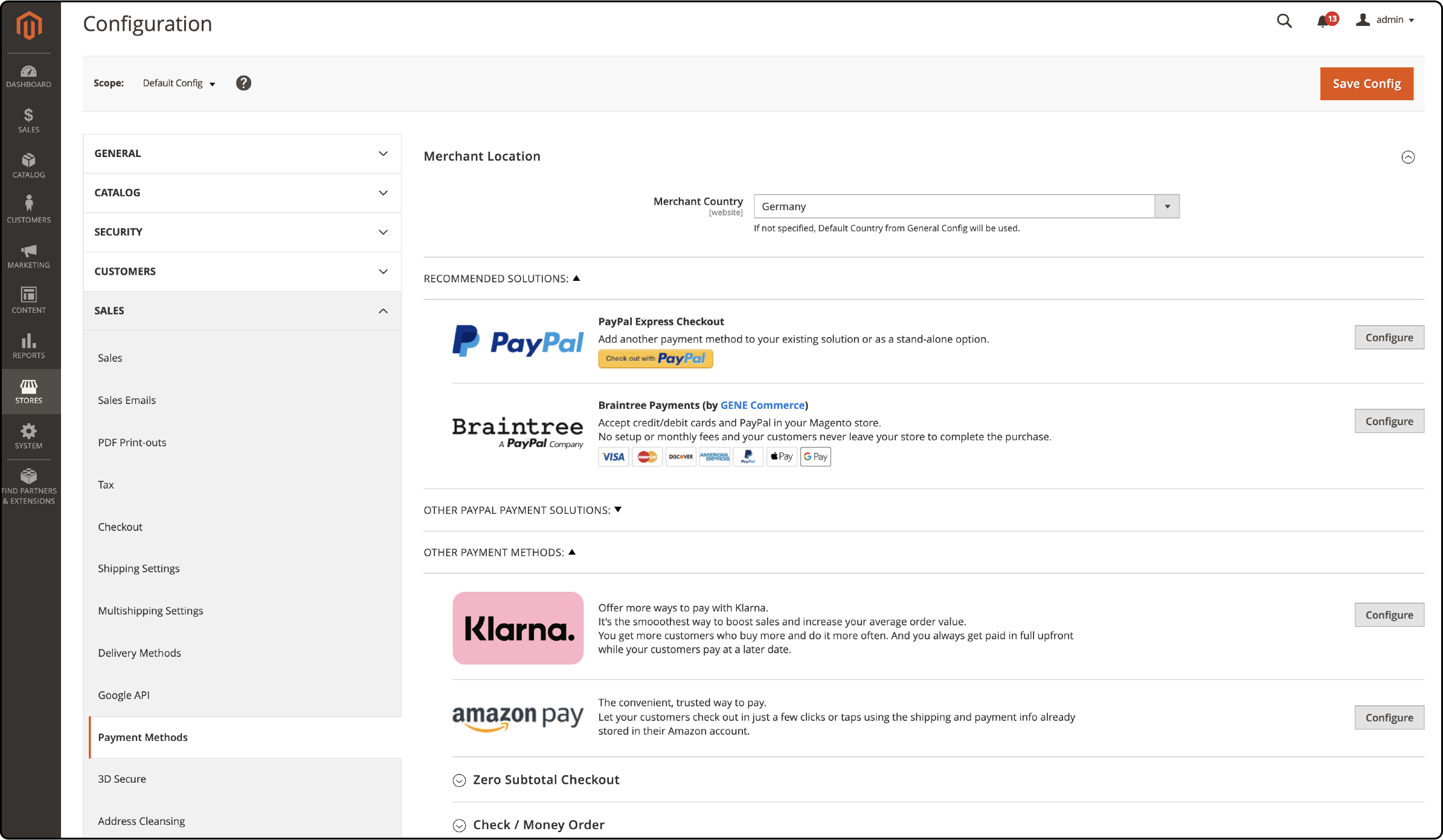Click the search magnifier icon
This screenshot has width=1443, height=840.
[x=1284, y=21]
